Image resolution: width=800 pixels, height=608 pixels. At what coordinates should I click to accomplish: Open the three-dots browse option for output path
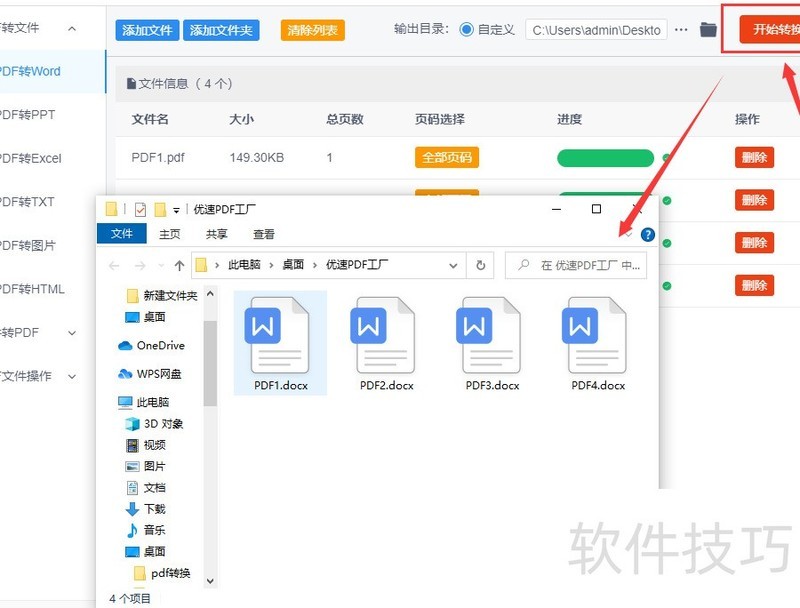coord(681,30)
